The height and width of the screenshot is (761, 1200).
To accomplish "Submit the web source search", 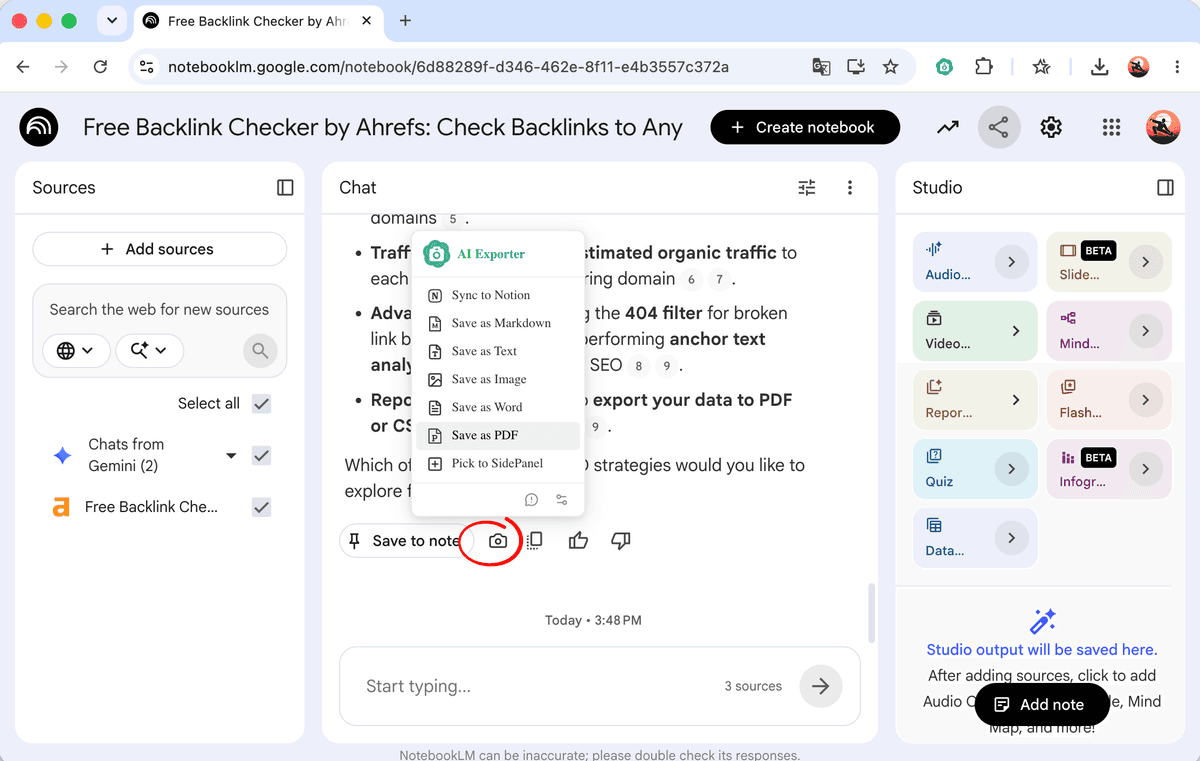I will point(260,350).
